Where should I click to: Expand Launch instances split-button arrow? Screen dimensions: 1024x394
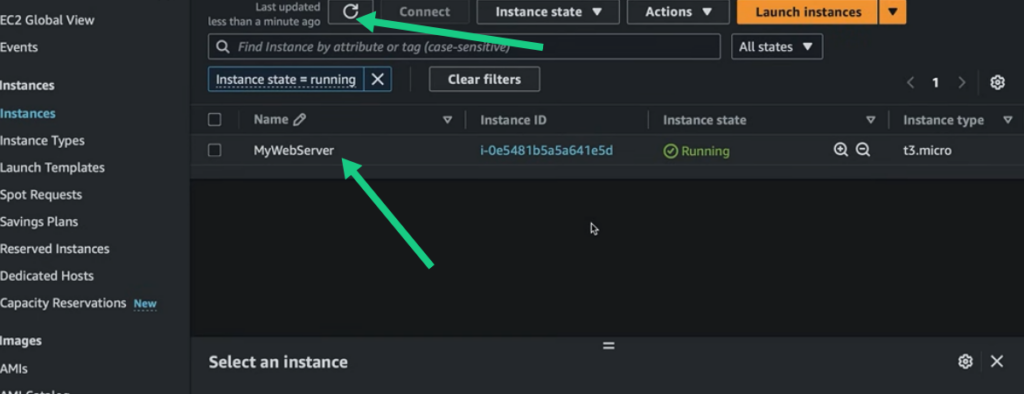click(892, 12)
